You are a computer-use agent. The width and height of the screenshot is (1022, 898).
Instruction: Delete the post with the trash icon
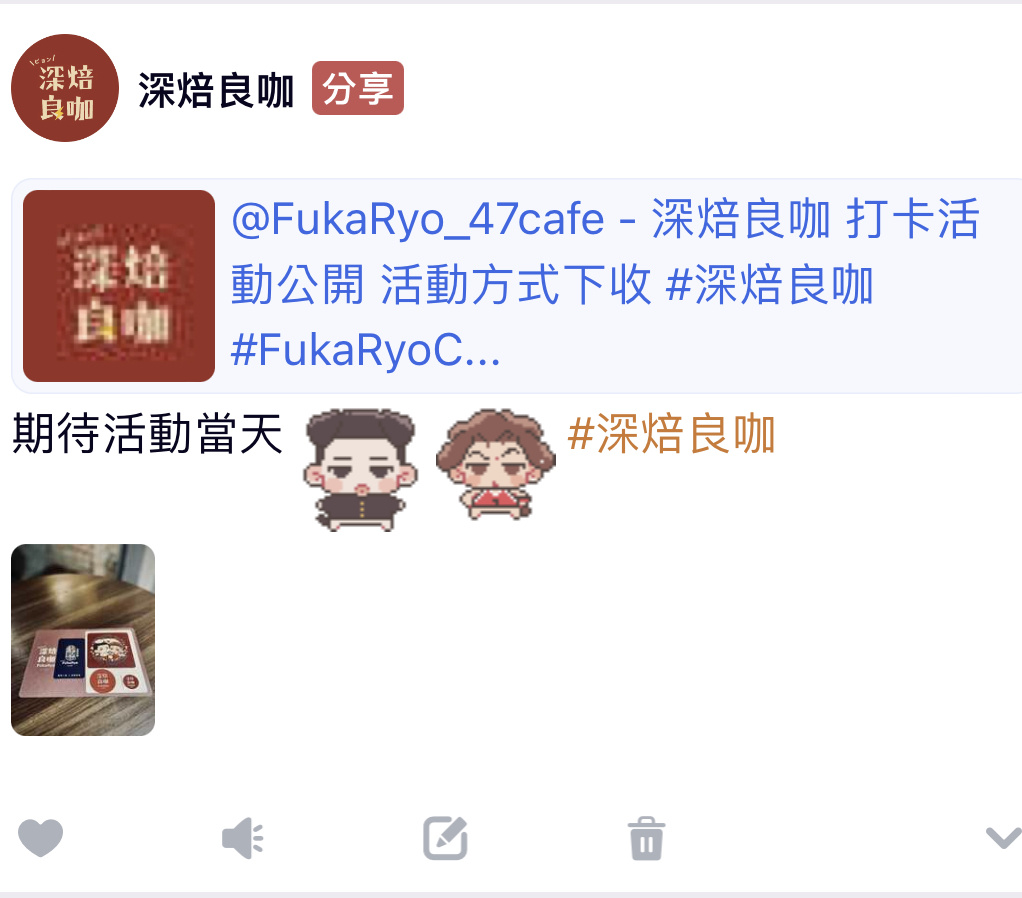646,838
